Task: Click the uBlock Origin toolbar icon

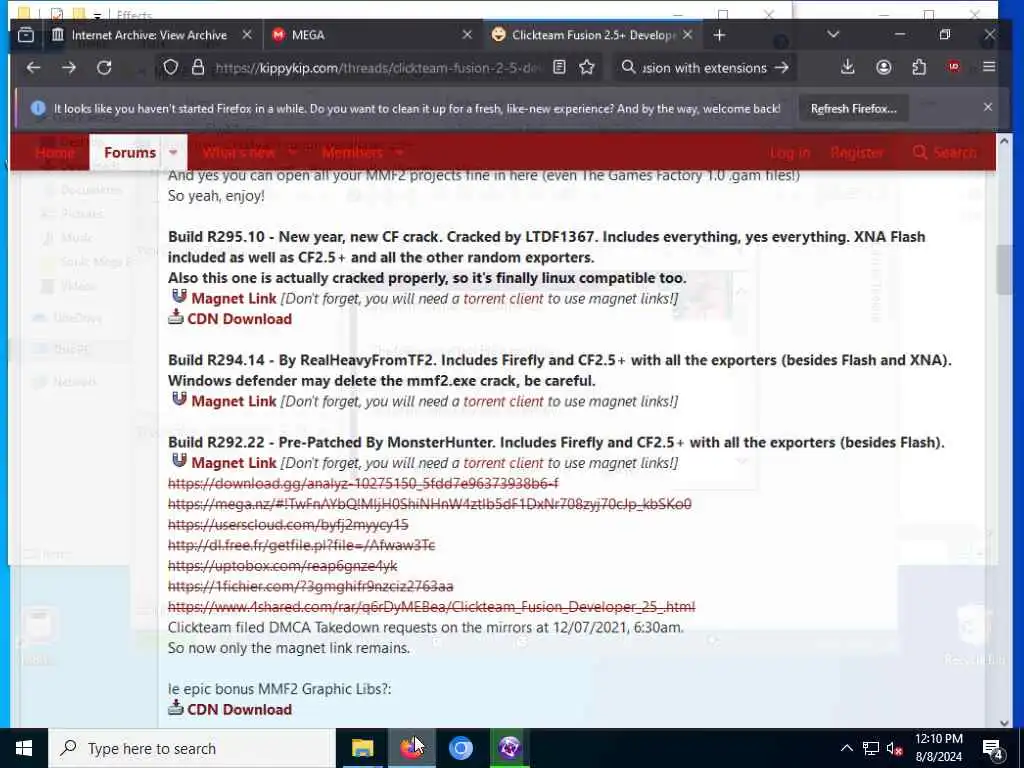Action: 954,67
